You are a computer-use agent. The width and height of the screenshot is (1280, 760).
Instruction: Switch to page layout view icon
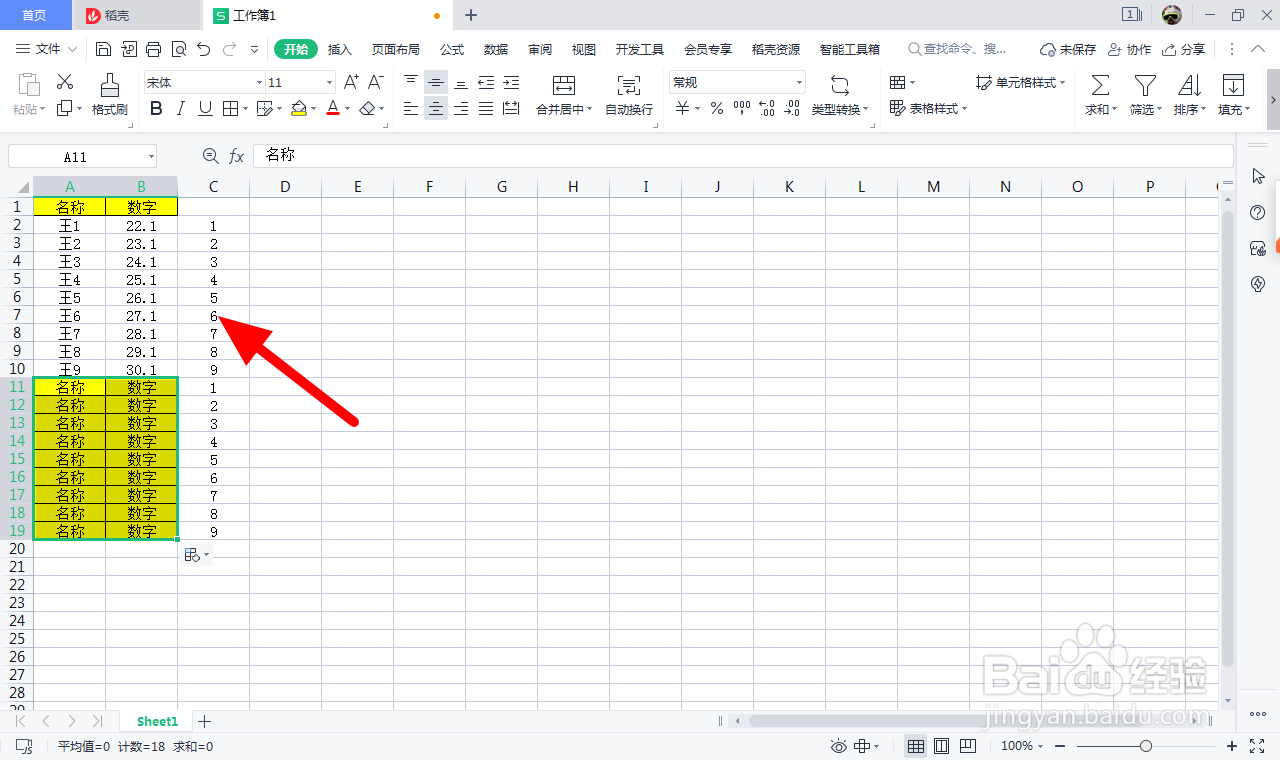tap(941, 746)
